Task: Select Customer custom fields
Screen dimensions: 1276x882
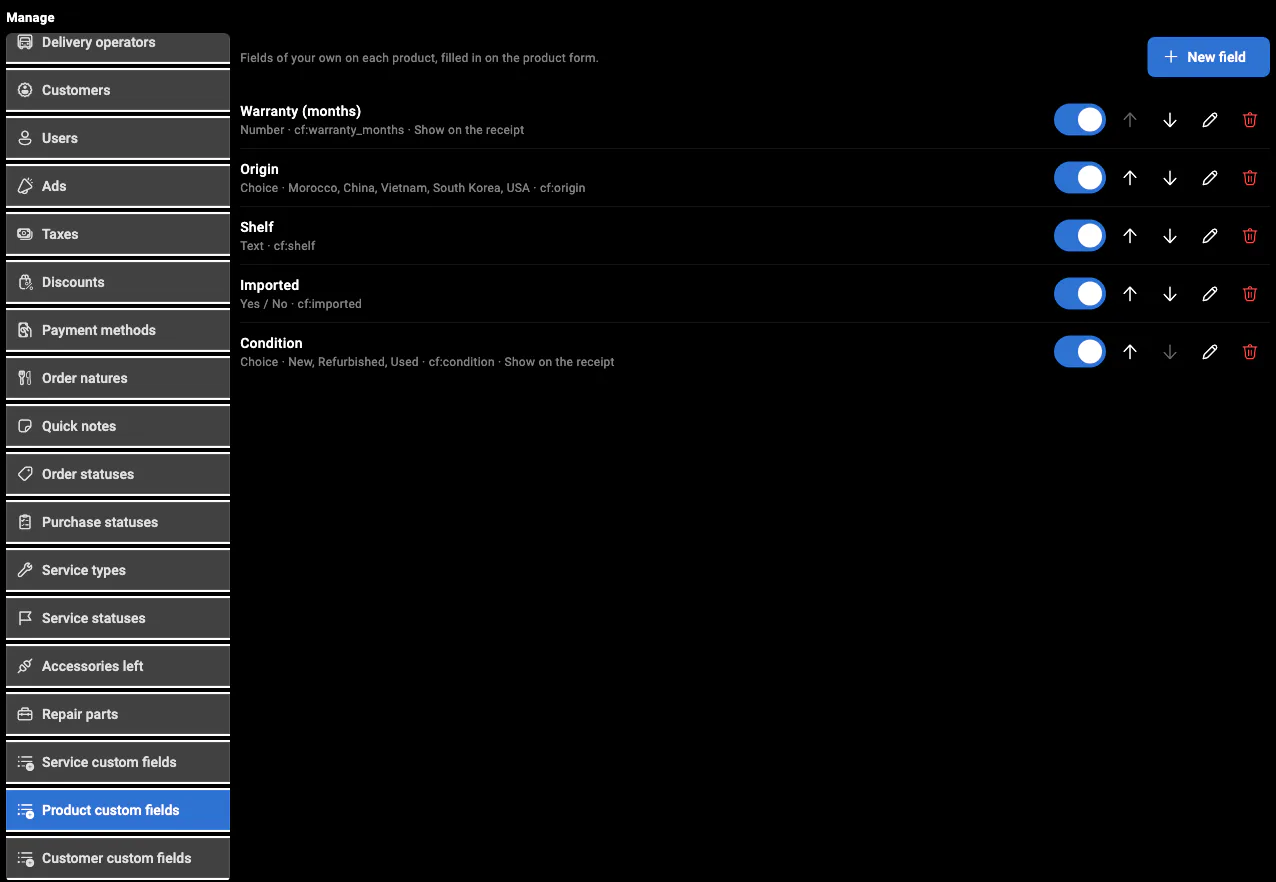Action: pyautogui.click(x=118, y=858)
